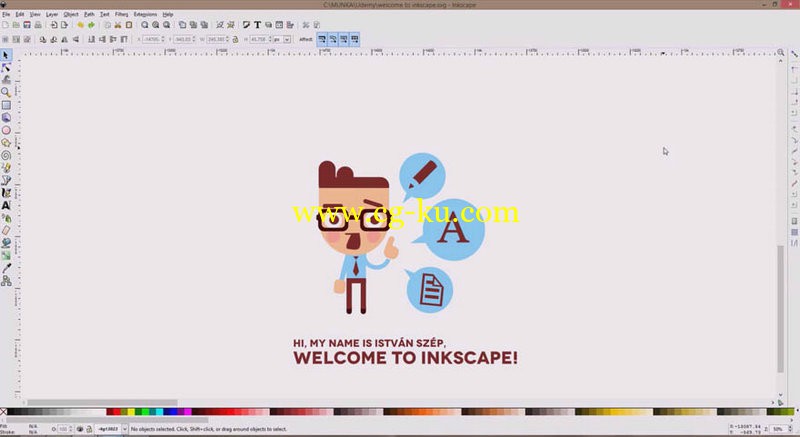Toggle second Affect option button
This screenshot has width=800, height=437.
(x=333, y=39)
